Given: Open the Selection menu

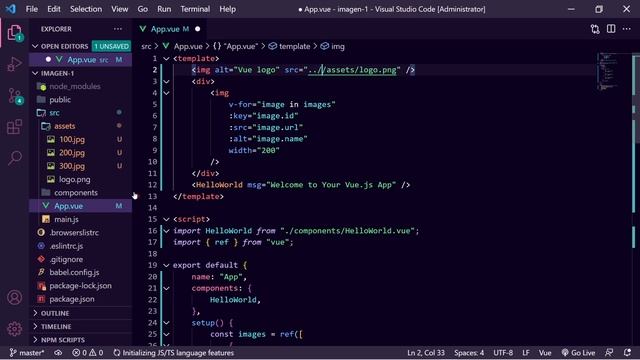Looking at the screenshot, I should 86,9.
